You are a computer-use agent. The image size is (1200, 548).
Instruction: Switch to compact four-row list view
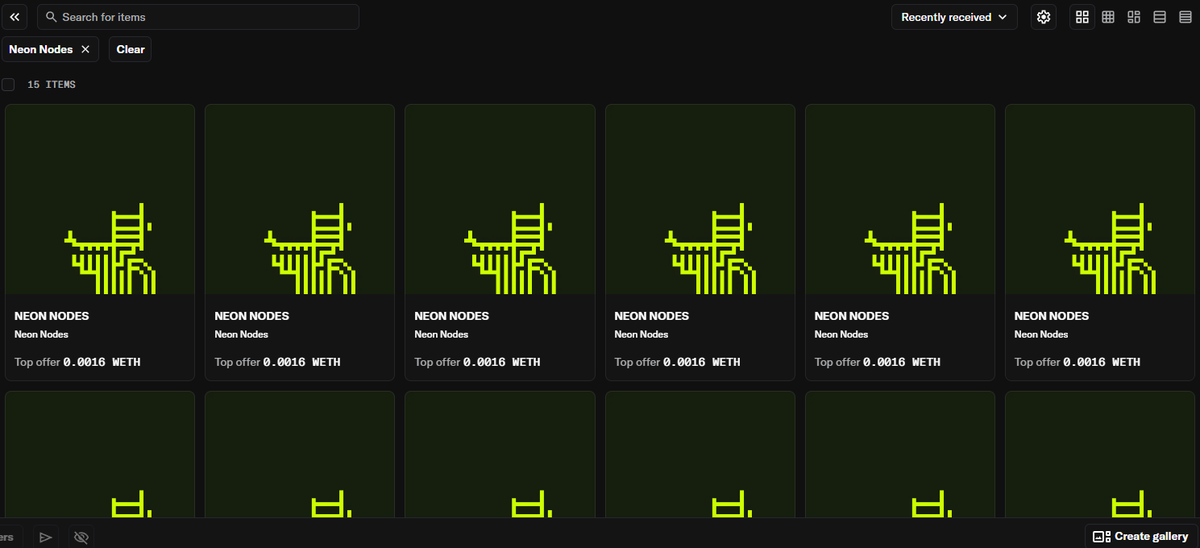(x=1186, y=17)
